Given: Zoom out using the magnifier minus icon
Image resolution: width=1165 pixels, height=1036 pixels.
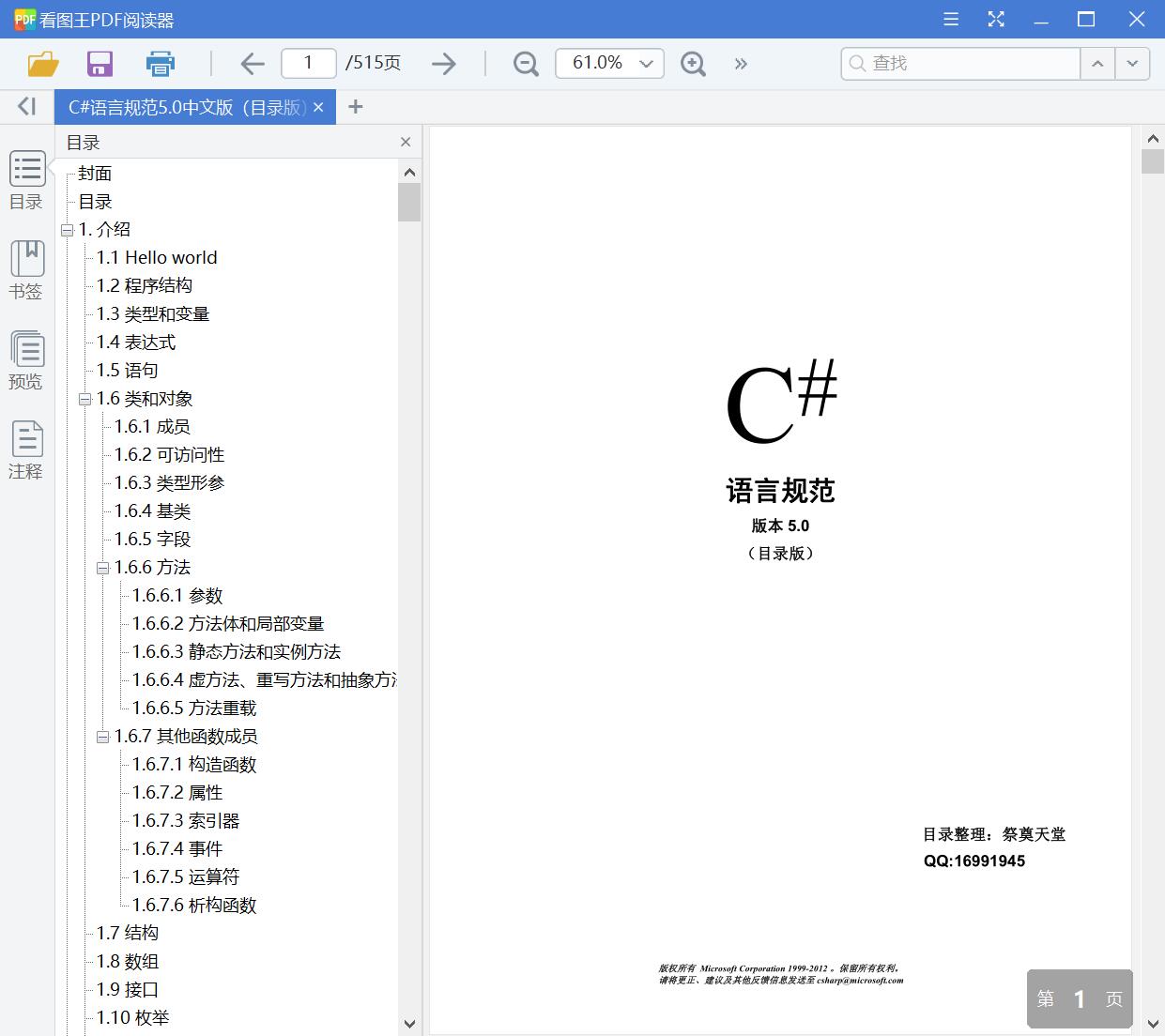Looking at the screenshot, I should point(525,63).
